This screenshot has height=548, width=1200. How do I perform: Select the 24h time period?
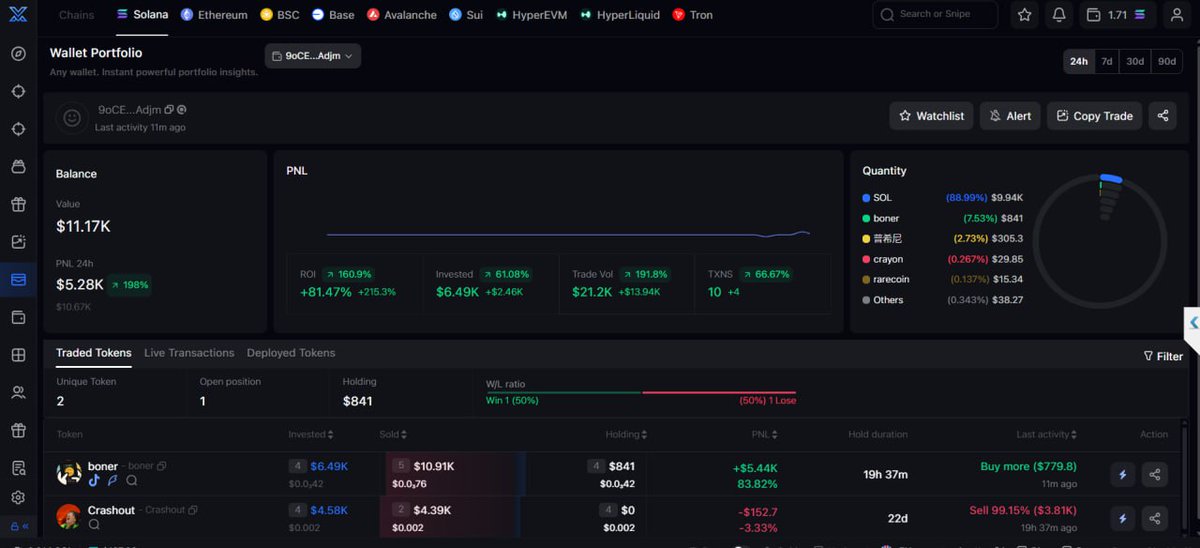point(1079,61)
